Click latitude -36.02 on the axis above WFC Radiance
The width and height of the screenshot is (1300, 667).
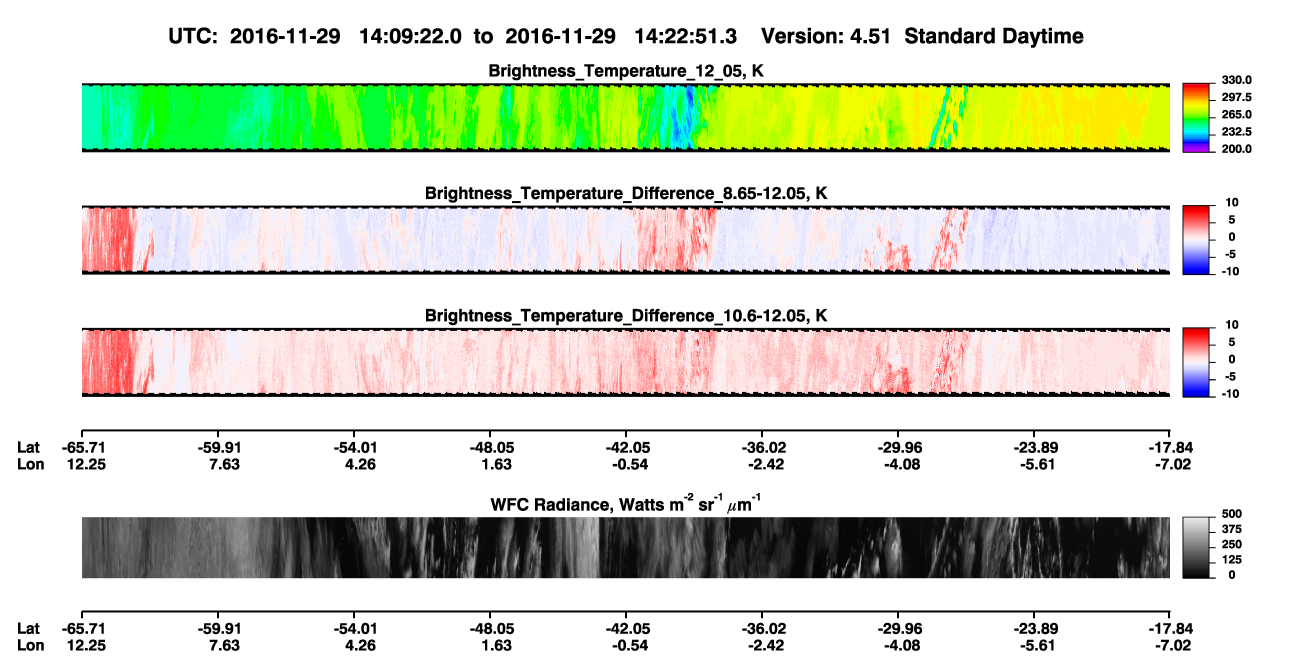762,447
